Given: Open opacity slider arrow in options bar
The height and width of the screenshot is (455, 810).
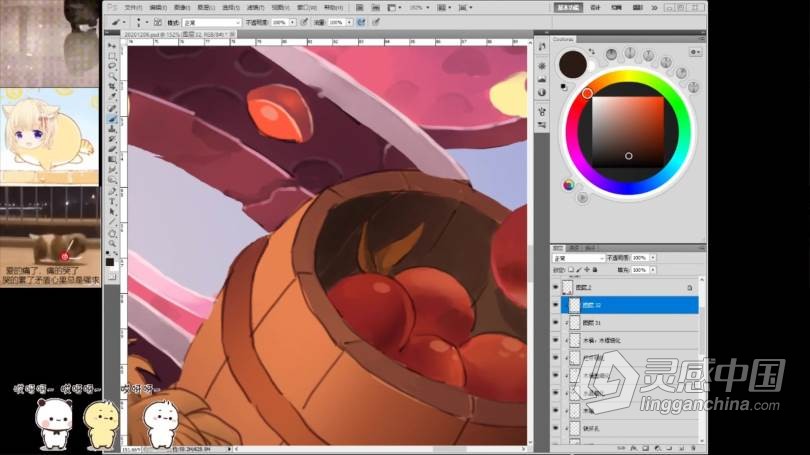Looking at the screenshot, I should [292, 23].
